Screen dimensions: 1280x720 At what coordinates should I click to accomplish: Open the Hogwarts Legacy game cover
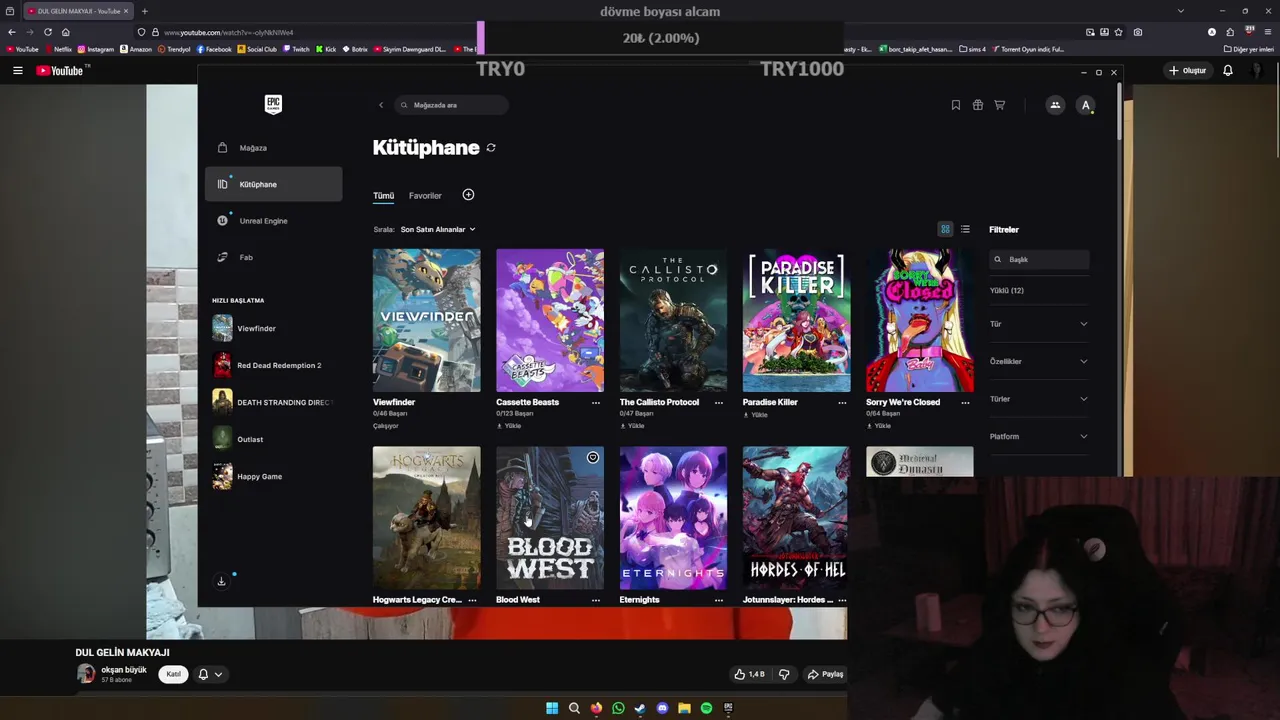coord(427,518)
